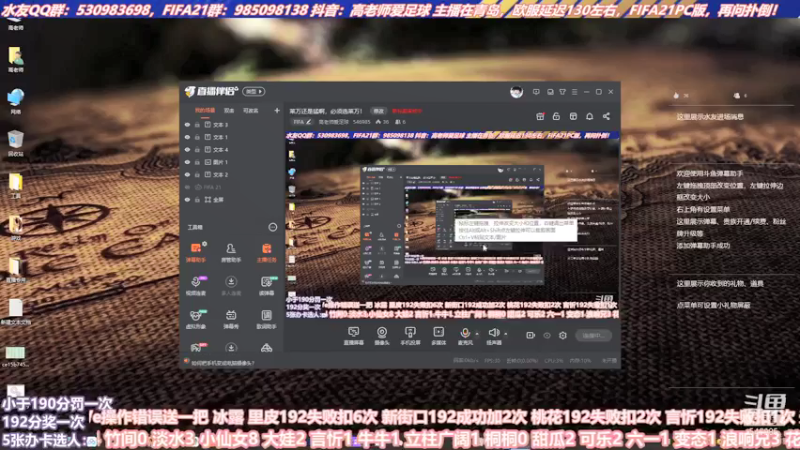Toggle lock on 文本 1 layer
Viewport: 800px width, 450px height.
(197, 137)
